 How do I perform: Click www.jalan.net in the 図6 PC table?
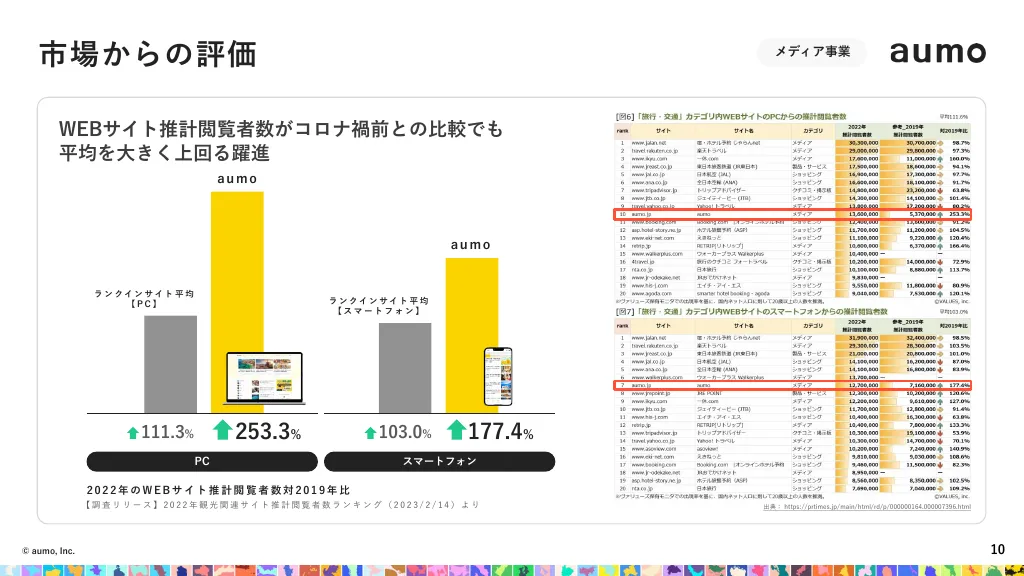click(x=648, y=142)
